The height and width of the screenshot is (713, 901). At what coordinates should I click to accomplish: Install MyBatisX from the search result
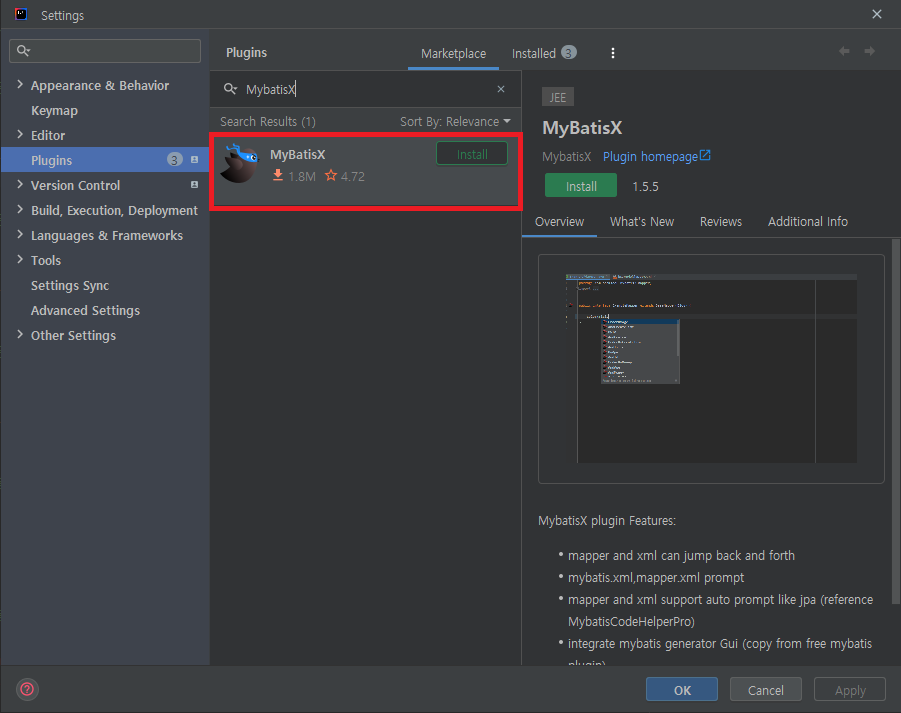[472, 154]
